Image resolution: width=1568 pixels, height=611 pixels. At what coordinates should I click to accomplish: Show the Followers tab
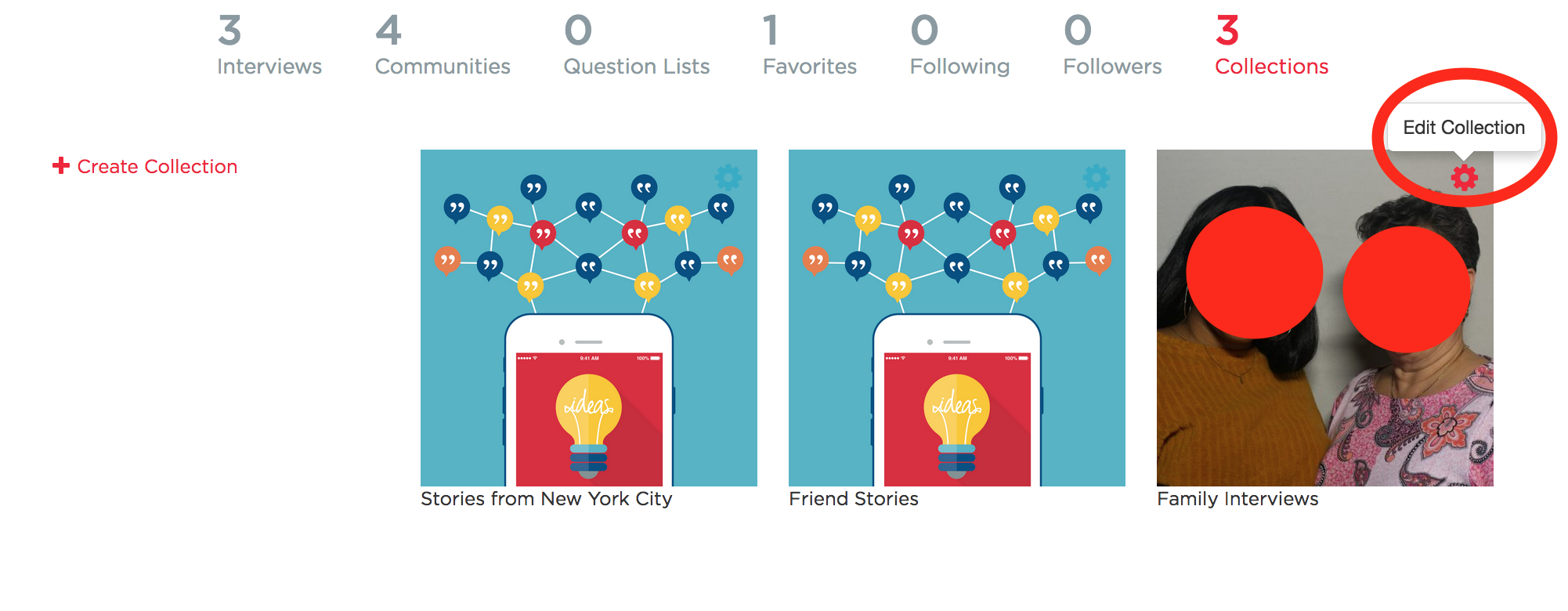pyautogui.click(x=1112, y=45)
